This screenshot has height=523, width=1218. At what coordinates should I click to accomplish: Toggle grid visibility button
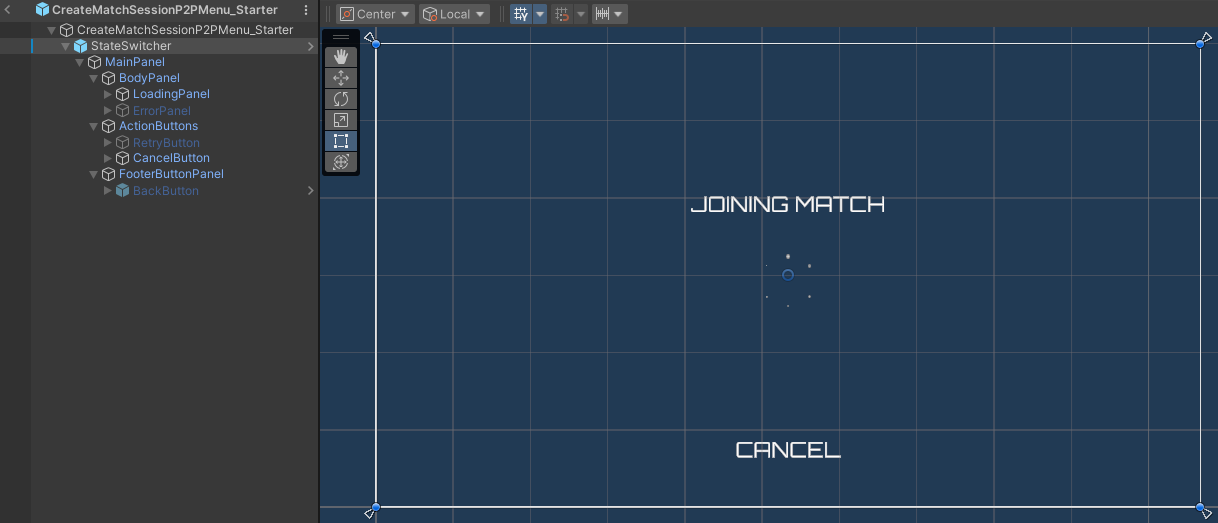pos(521,14)
